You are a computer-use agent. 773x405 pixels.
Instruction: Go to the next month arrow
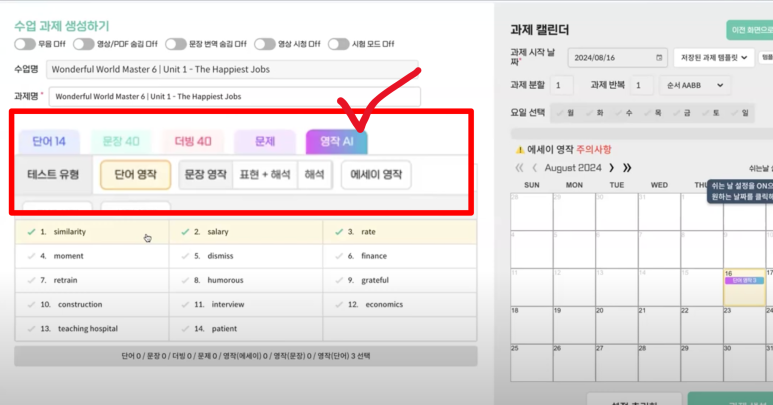612,168
